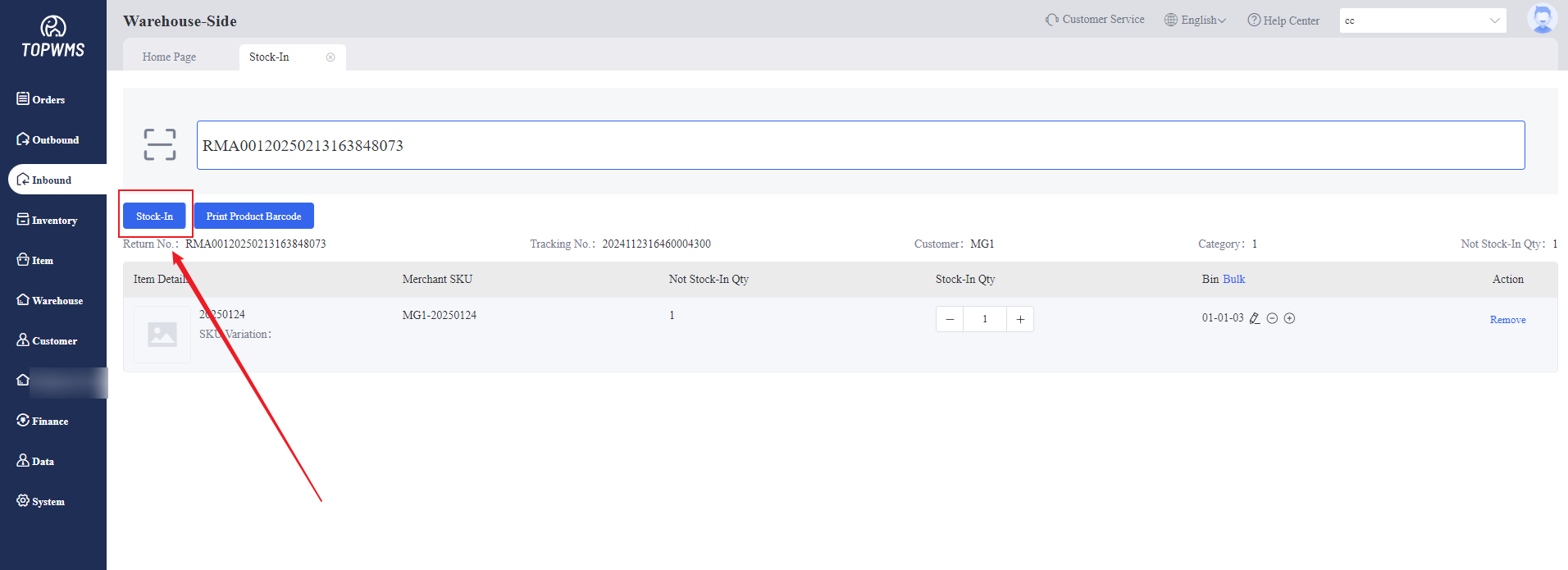Click the barcode scan icon

159,144
